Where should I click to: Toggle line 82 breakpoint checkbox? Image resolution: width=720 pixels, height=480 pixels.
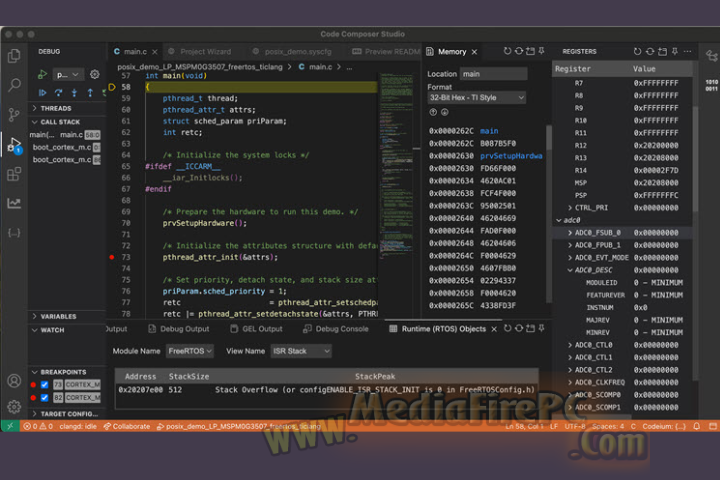click(45, 397)
